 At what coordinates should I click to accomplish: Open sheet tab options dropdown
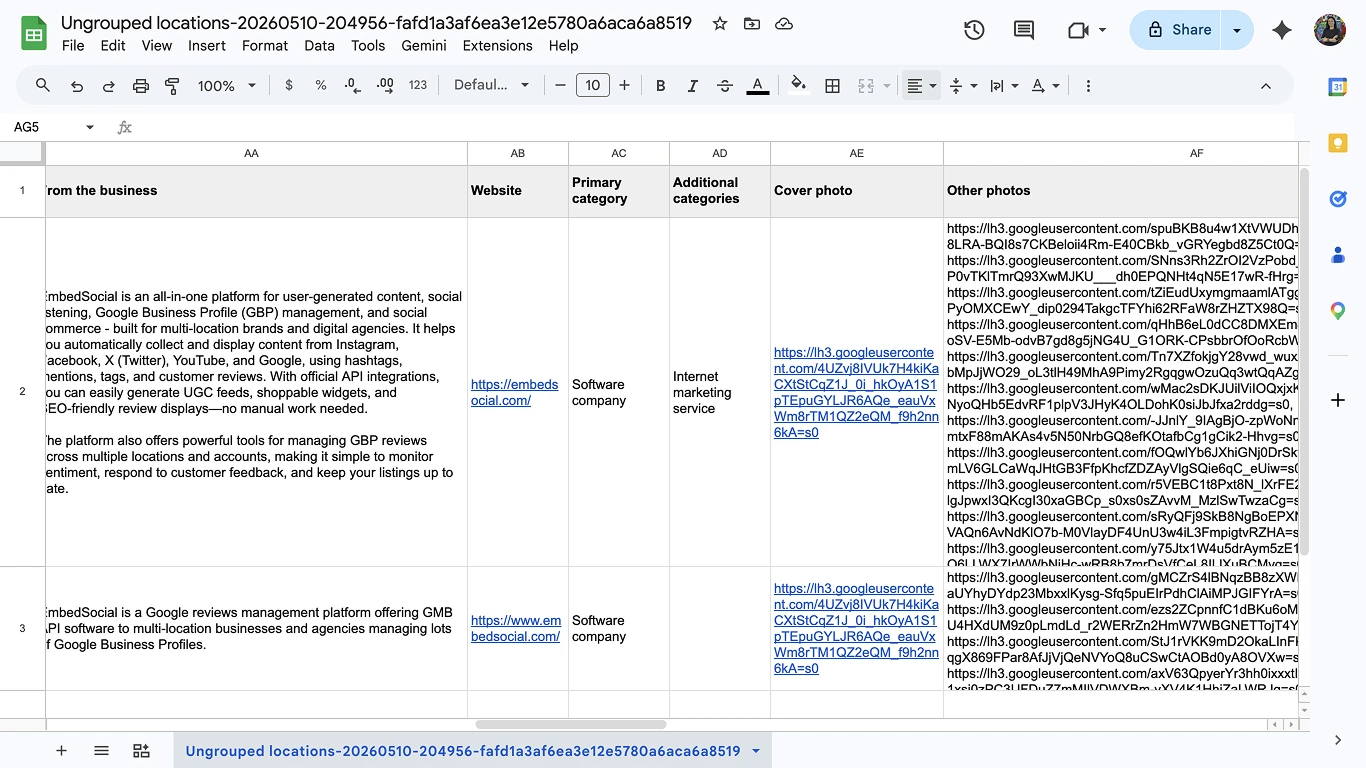pos(756,751)
